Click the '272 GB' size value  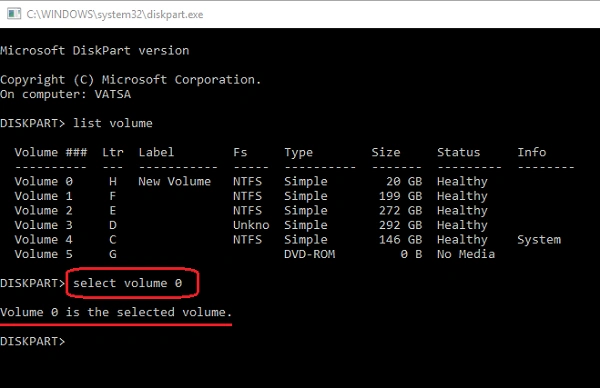pos(401,210)
